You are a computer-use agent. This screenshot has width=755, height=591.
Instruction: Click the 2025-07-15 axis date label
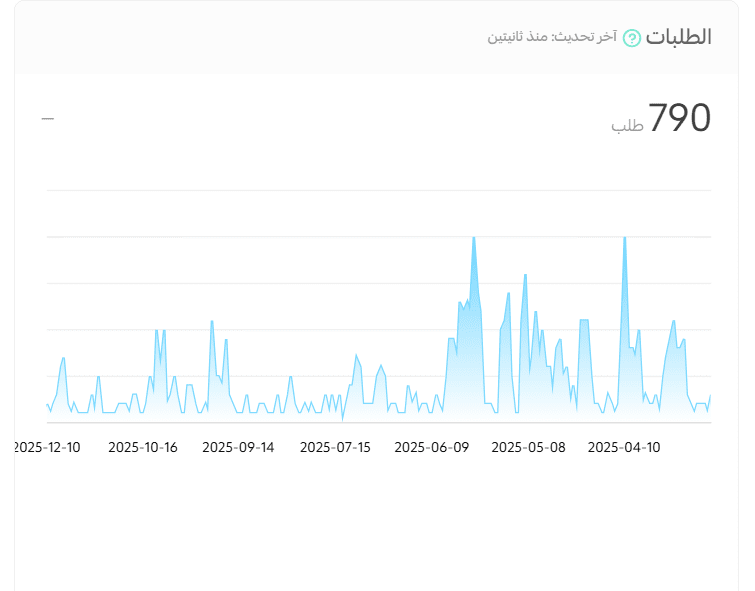335,447
